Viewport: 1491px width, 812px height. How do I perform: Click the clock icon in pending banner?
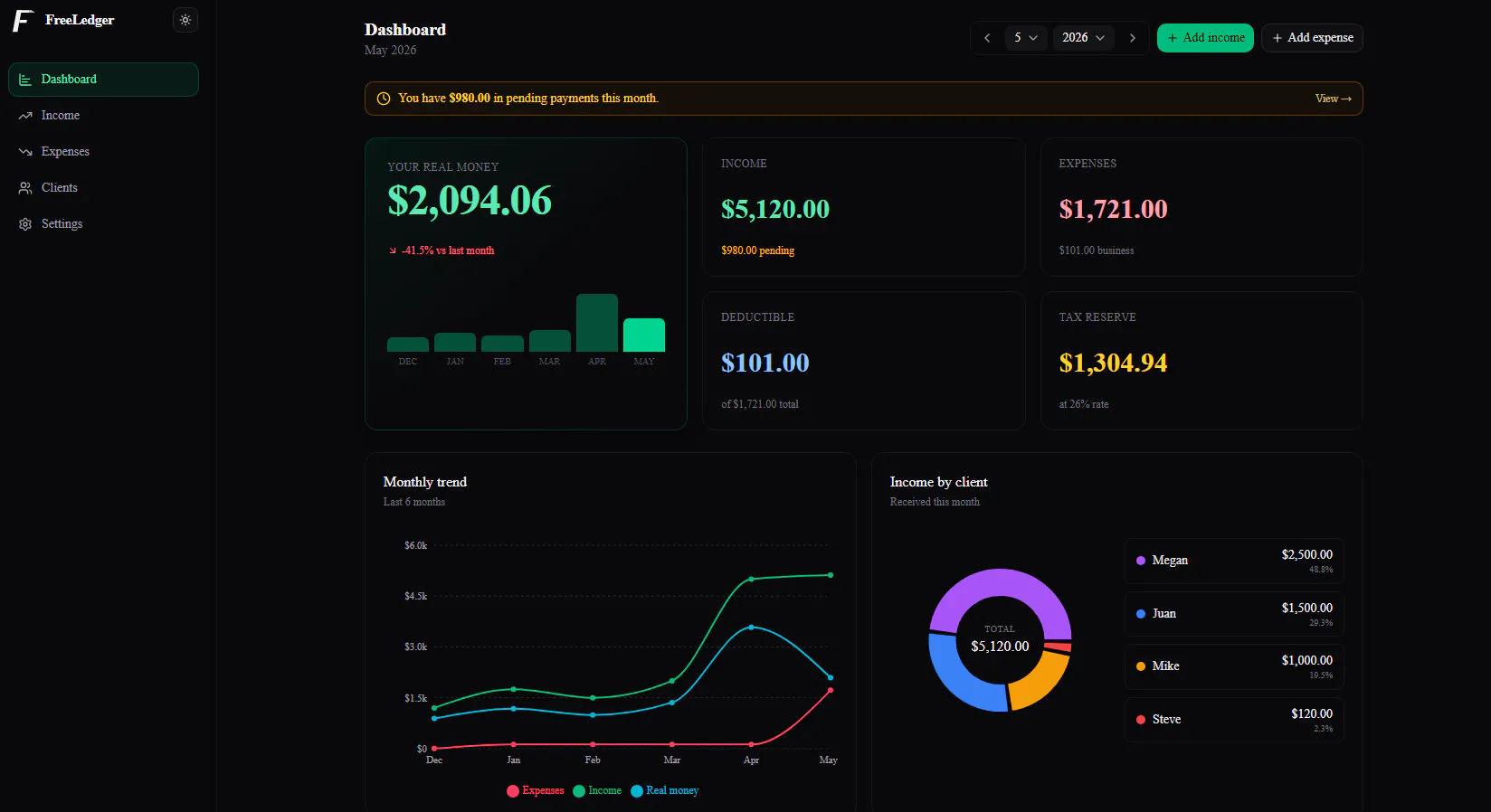point(384,99)
